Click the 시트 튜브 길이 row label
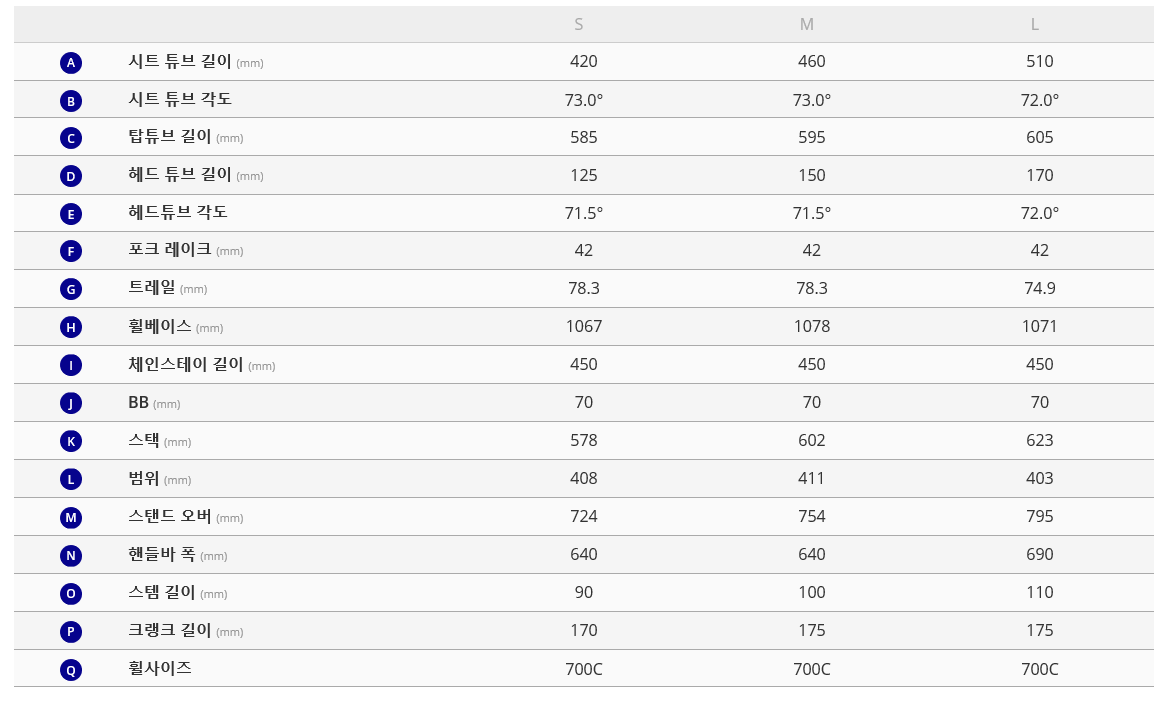This screenshot has width=1165, height=701. [180, 62]
